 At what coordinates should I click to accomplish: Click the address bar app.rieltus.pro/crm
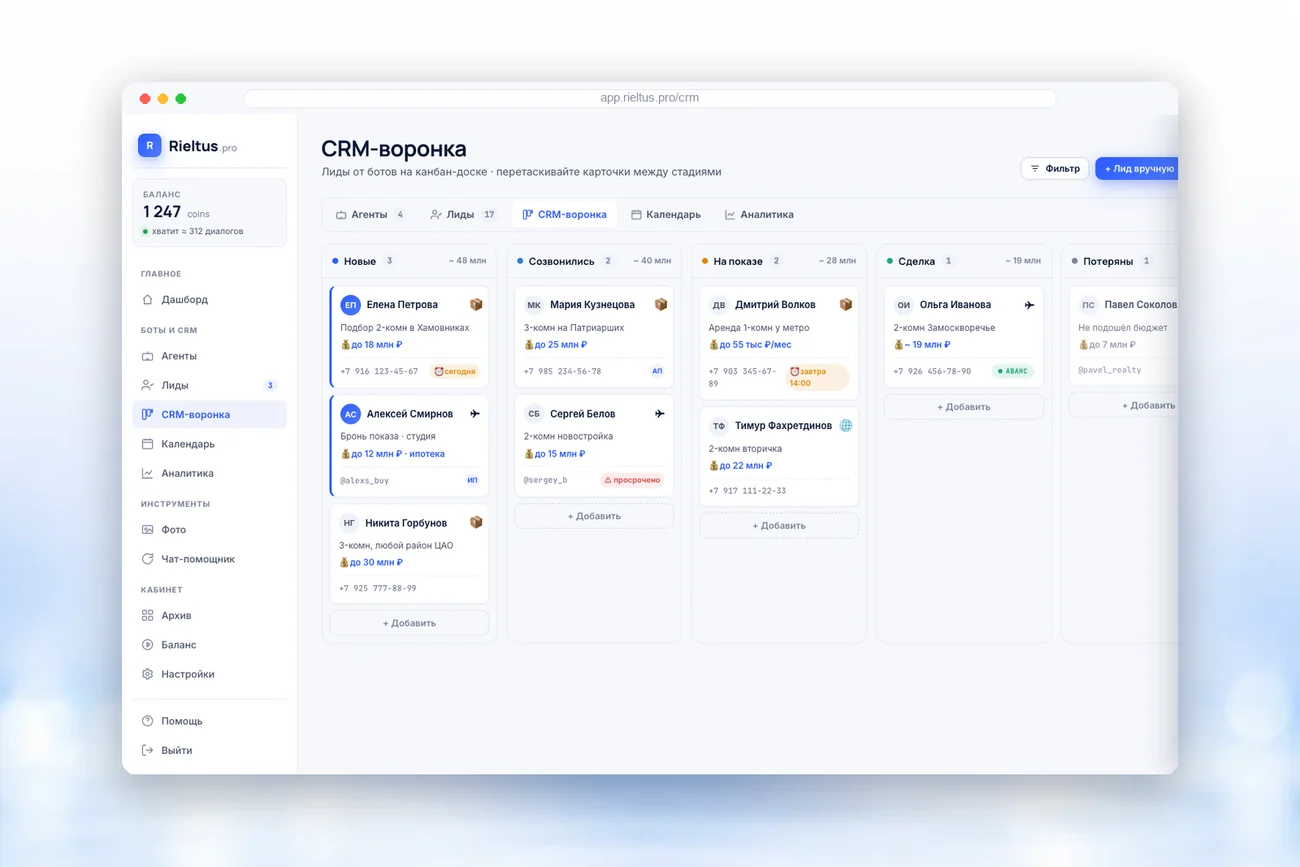click(650, 98)
